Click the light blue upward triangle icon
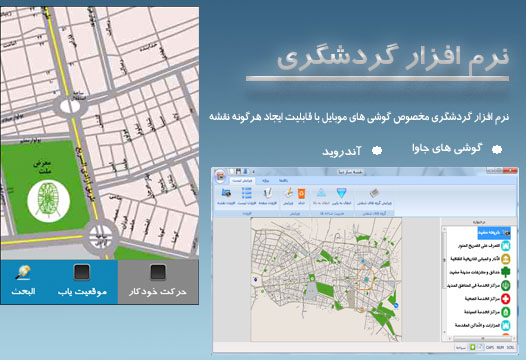The image size is (526, 360). click(321, 193)
